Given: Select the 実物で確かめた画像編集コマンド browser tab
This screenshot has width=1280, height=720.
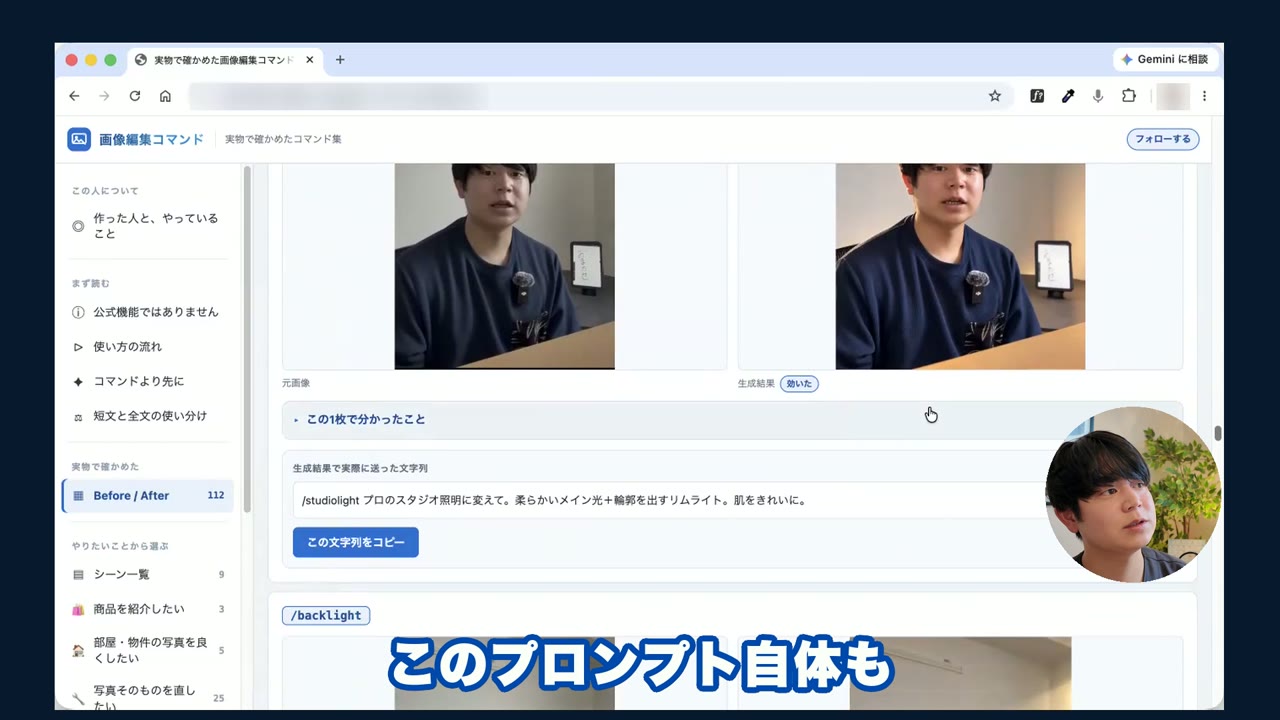Looking at the screenshot, I should tap(224, 60).
